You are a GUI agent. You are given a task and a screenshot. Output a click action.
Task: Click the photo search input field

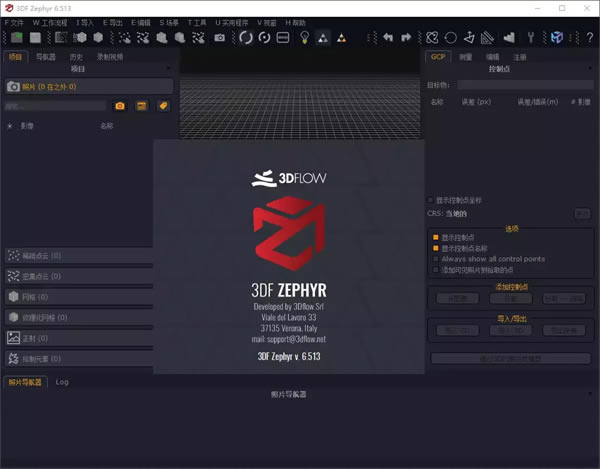55,106
